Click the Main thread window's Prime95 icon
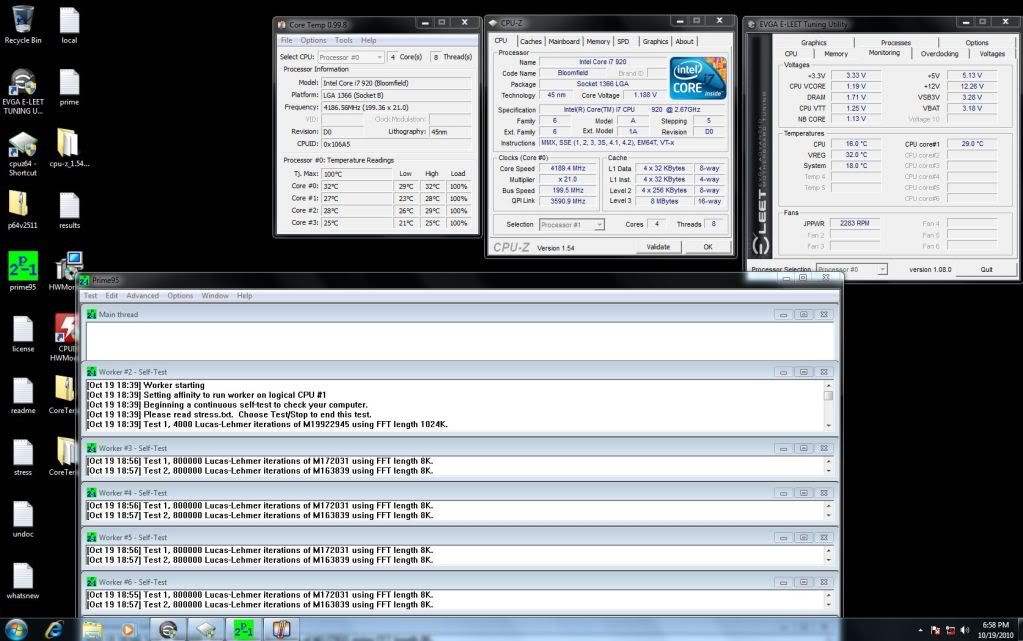This screenshot has width=1023, height=641. [91, 315]
